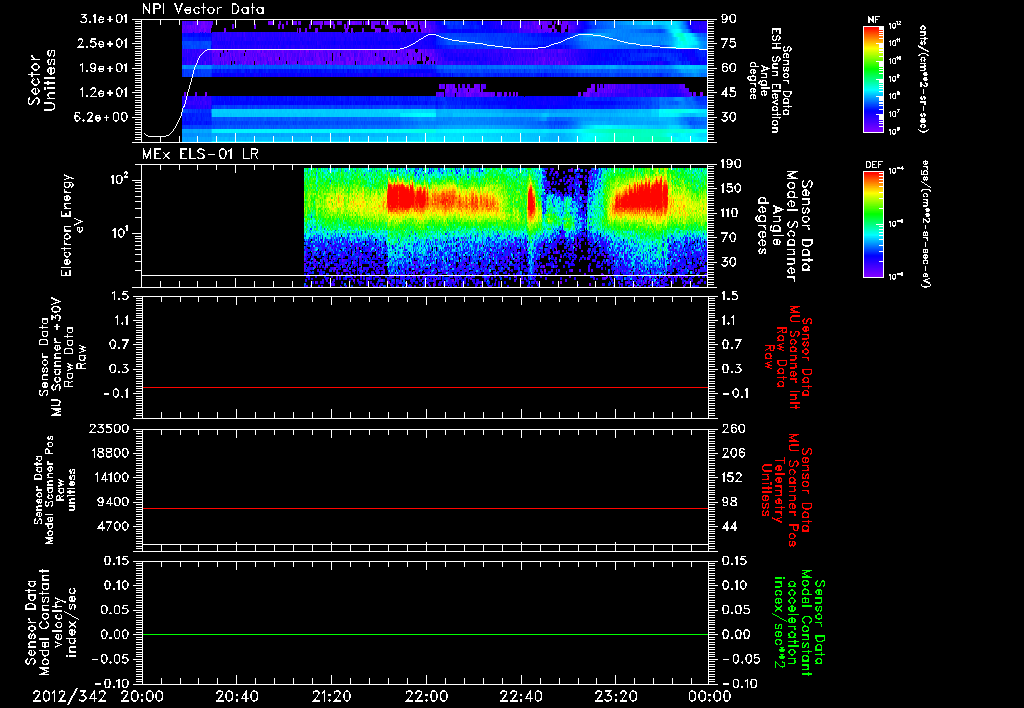Click the '150' scanner angle tick
Viewport: 1024px width, 708px height.
[x=731, y=189]
